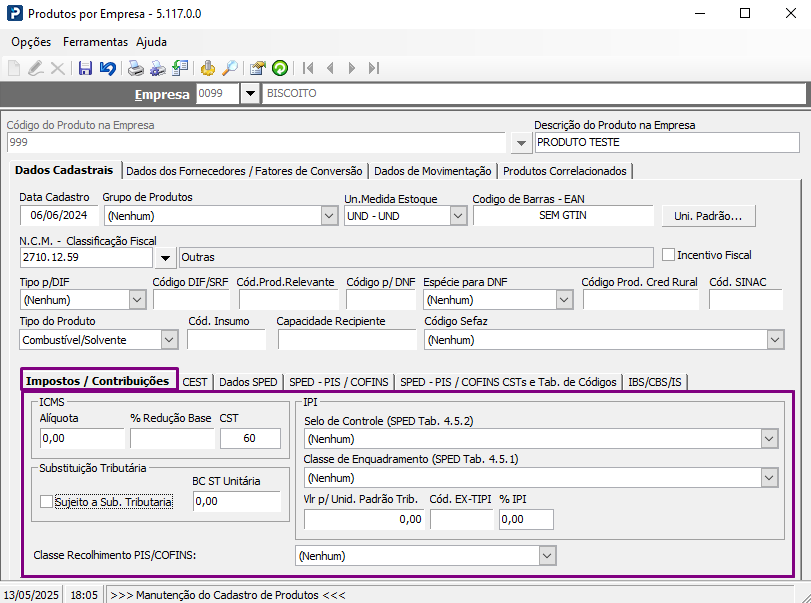The image size is (811, 603).
Task: Click the Uni. Padrão... button
Action: (x=708, y=216)
